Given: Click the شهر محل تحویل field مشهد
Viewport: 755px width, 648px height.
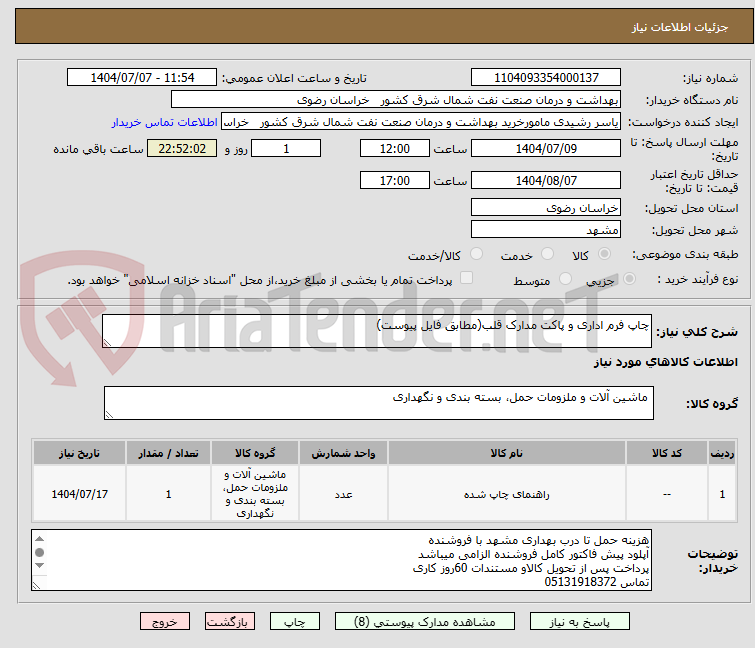Looking at the screenshot, I should [546, 230].
